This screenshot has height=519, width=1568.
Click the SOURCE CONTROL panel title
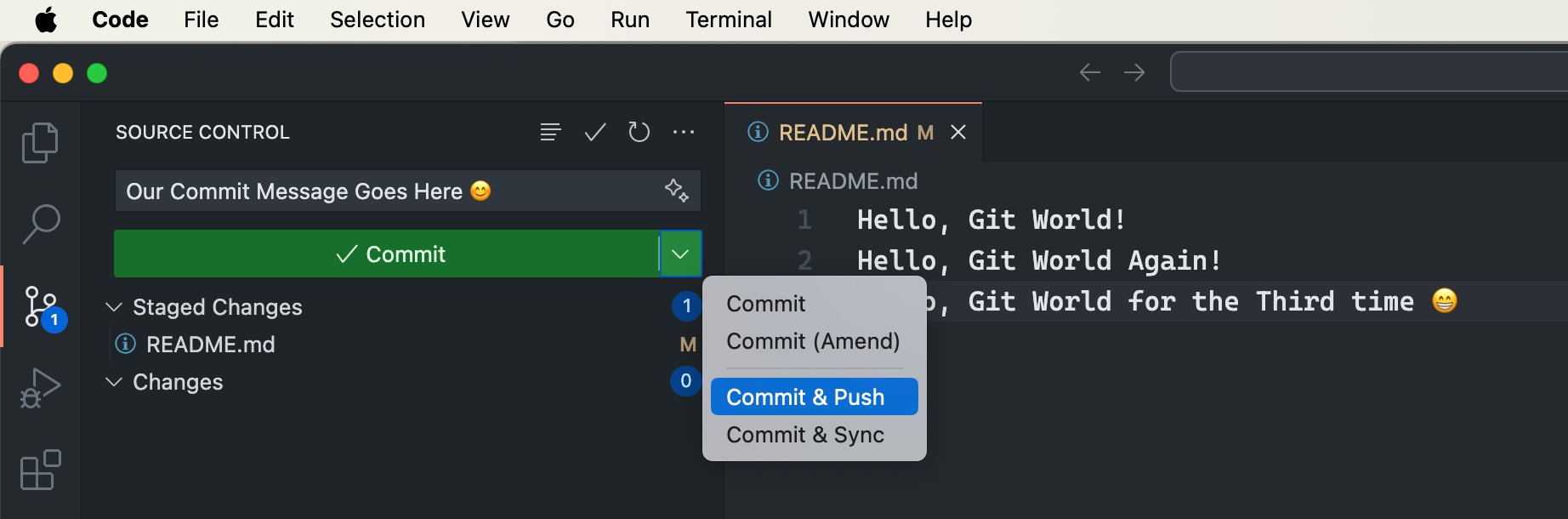point(202,132)
